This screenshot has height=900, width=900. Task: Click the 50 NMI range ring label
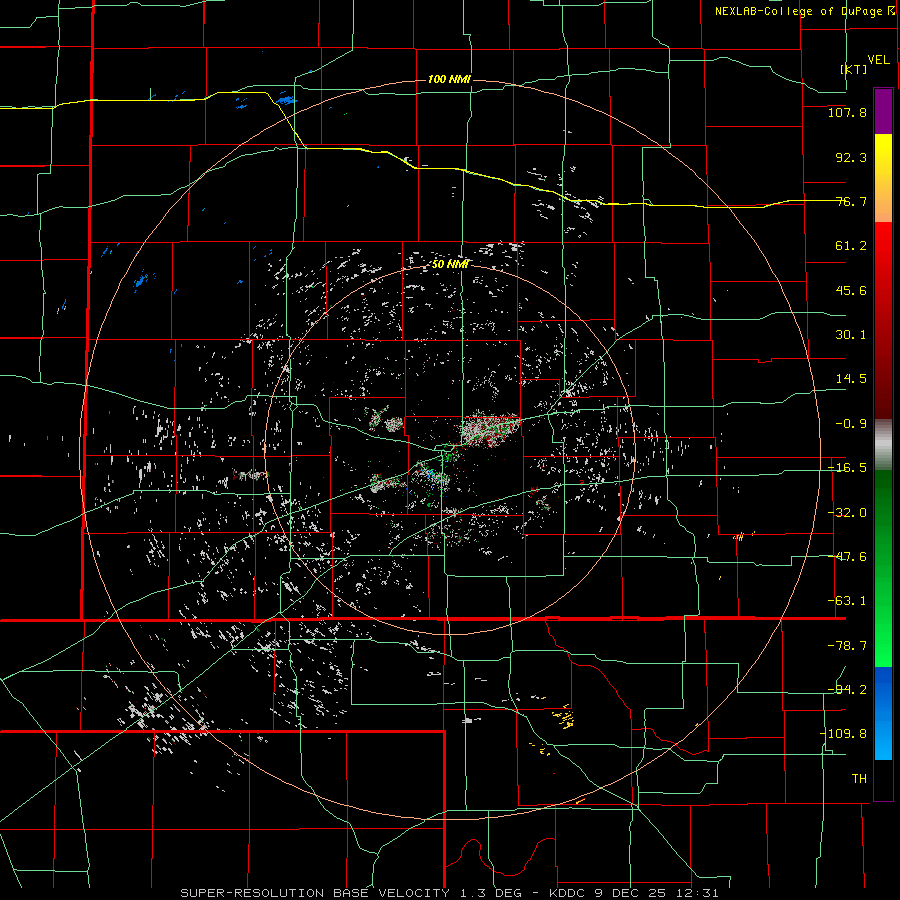point(451,264)
